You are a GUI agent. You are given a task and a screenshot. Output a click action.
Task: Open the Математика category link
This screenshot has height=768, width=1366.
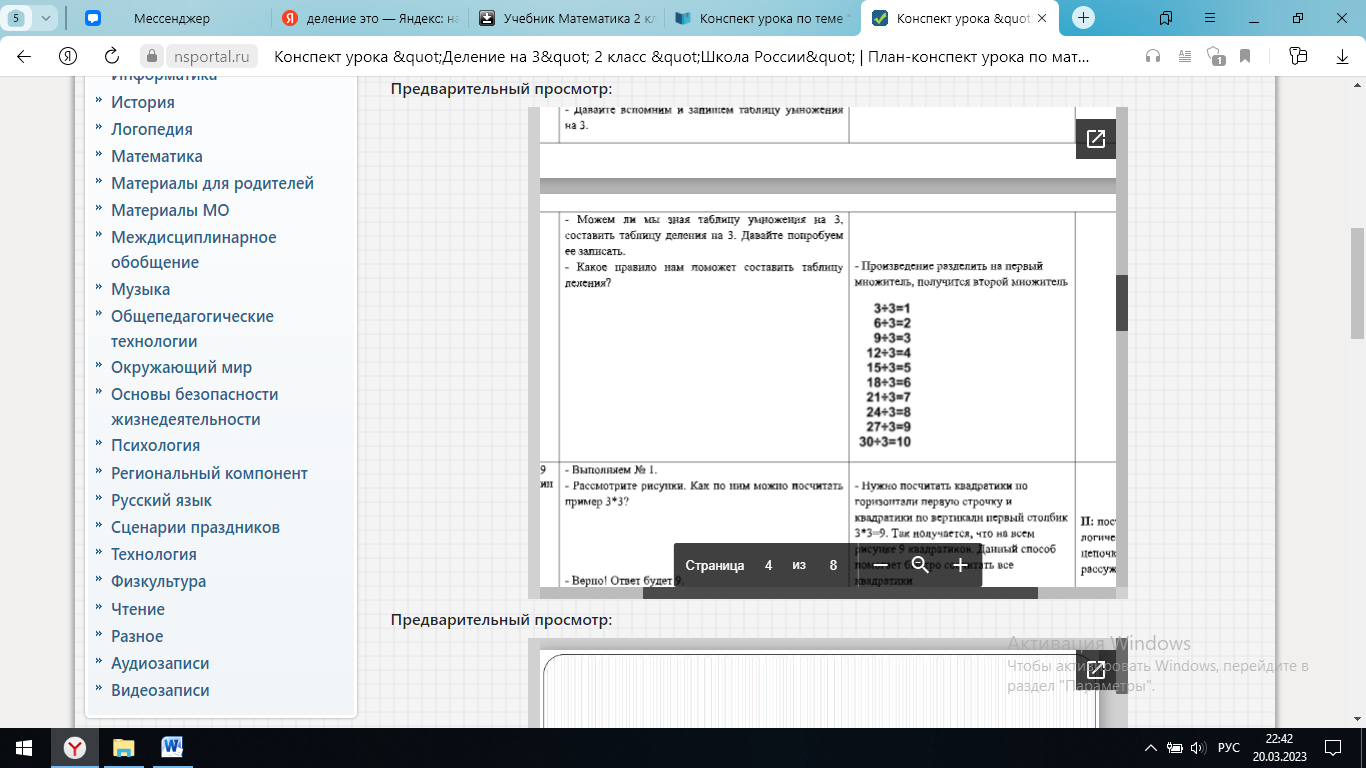[157, 156]
